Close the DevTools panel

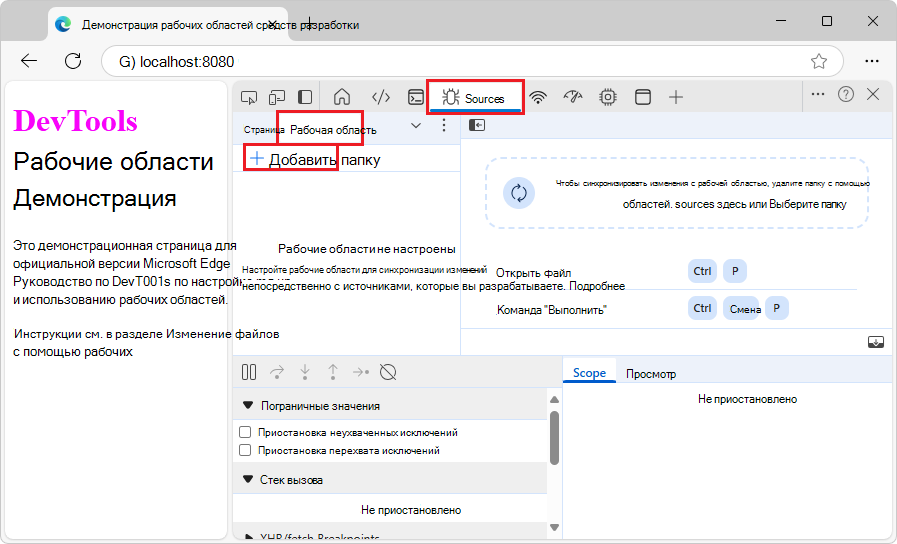[873, 94]
